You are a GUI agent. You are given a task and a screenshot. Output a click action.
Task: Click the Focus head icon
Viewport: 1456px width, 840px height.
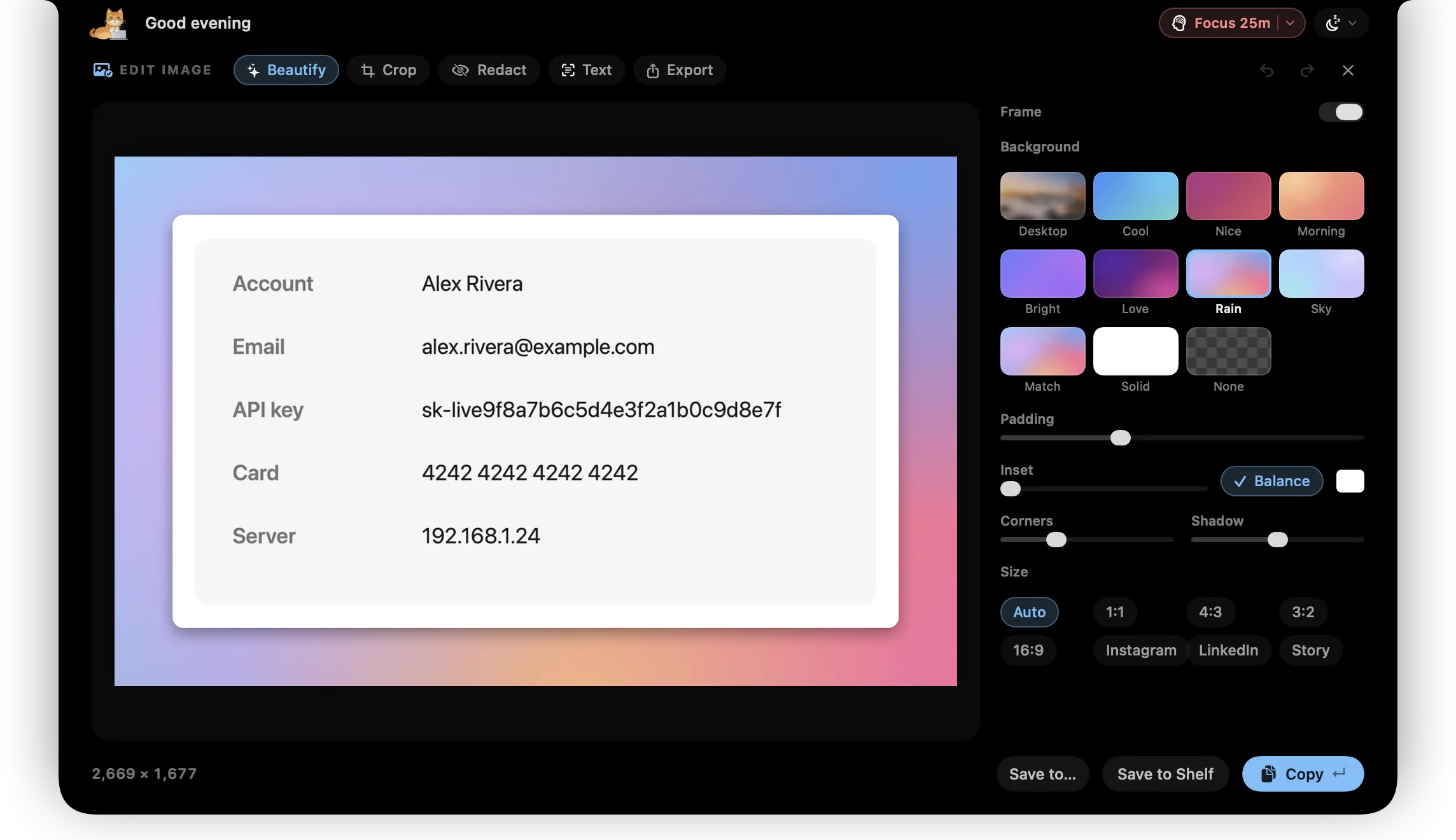pos(1179,24)
